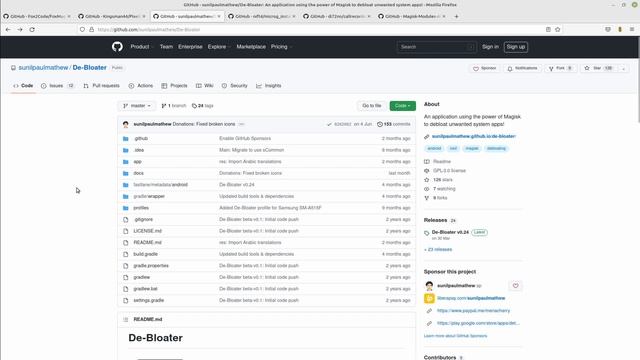Screen dimensions: 640x360
Task: Open the 1 branch link
Action: tap(174, 106)
